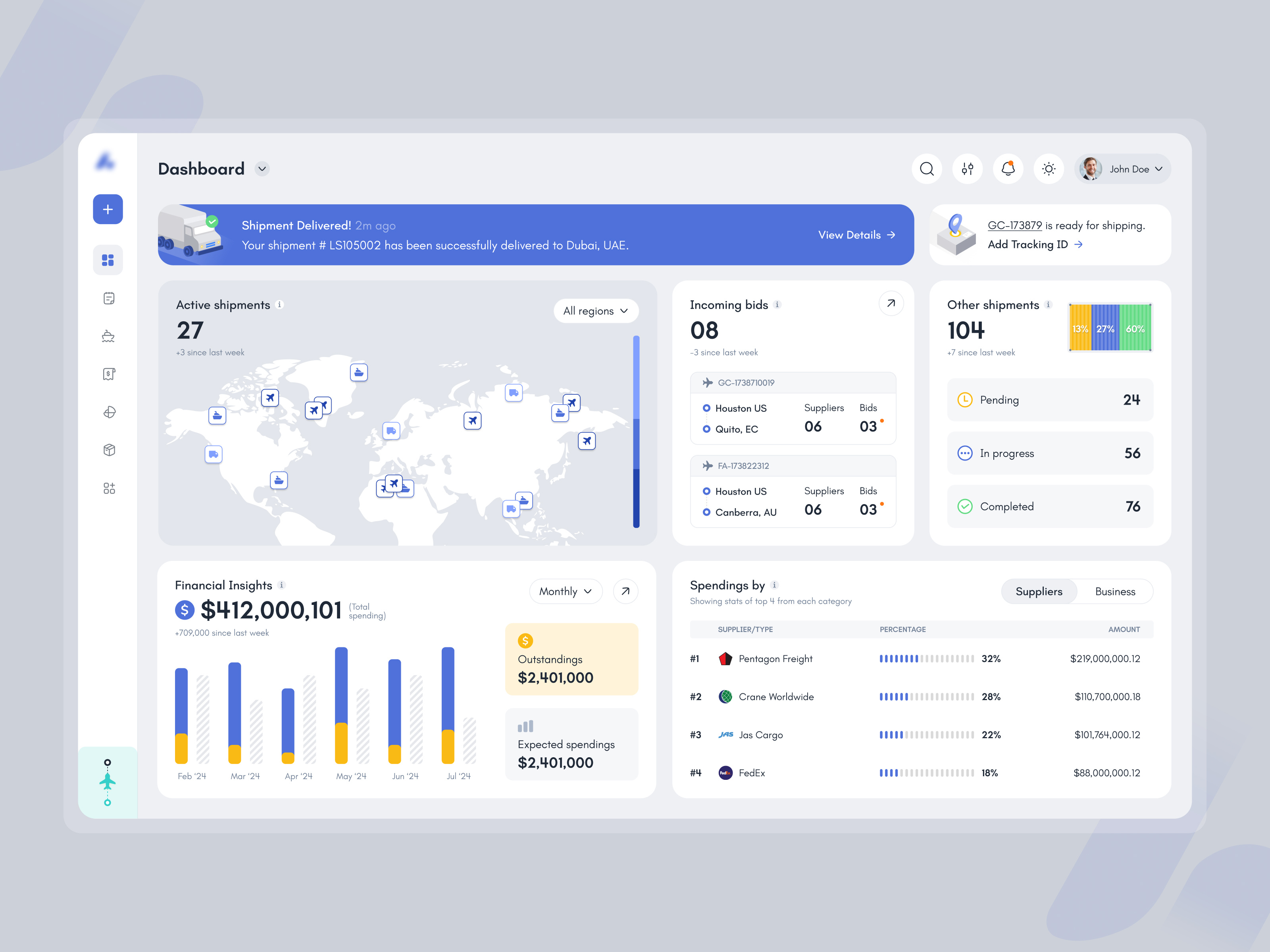Open the GC-173879 shipment link
This screenshot has height=952, width=1270.
1014,226
